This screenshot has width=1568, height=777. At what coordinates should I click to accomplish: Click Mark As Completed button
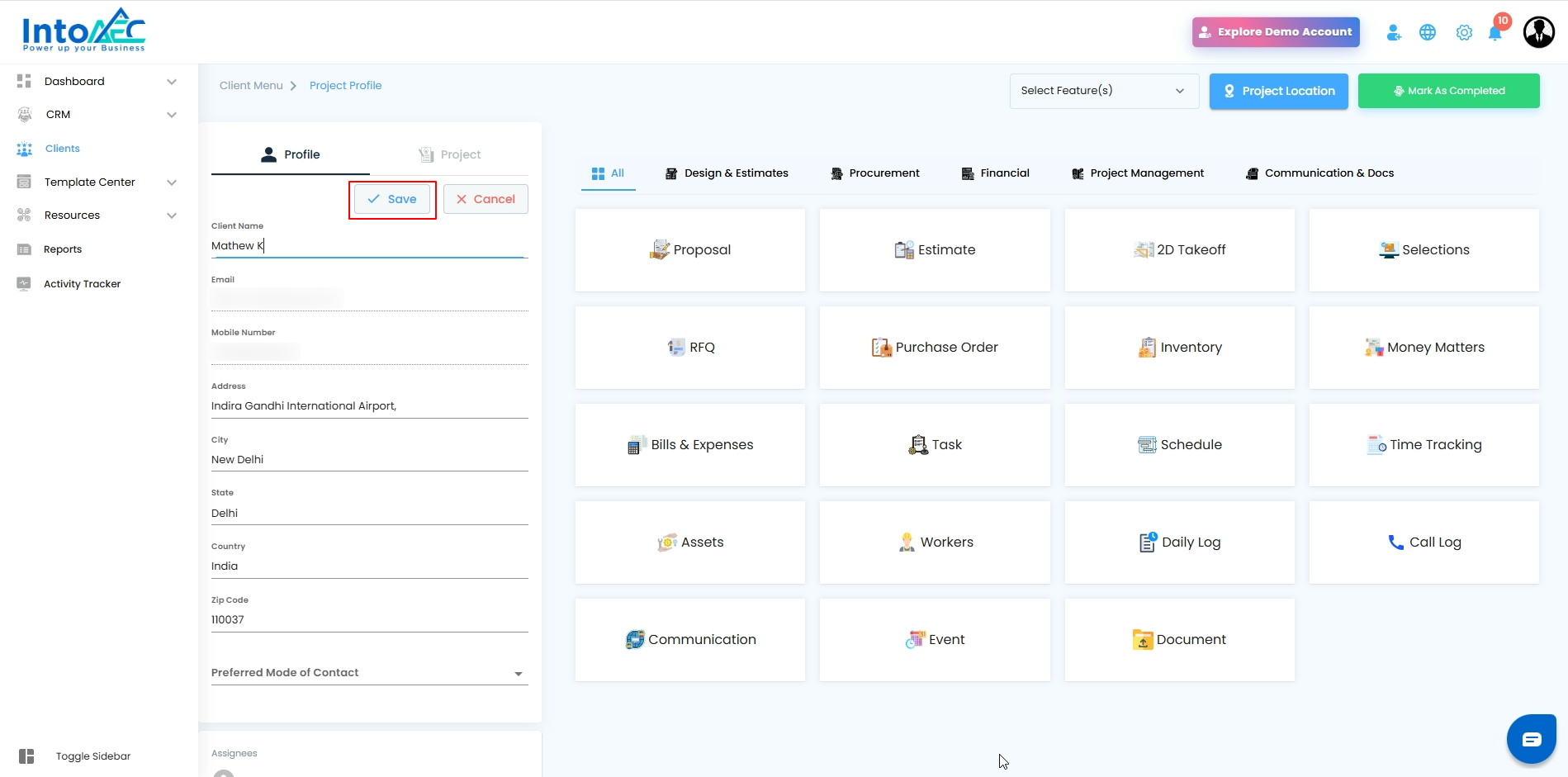click(x=1449, y=91)
